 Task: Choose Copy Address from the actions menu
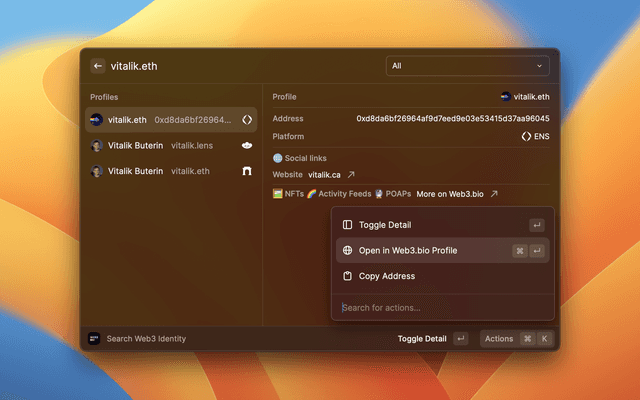(x=386, y=276)
